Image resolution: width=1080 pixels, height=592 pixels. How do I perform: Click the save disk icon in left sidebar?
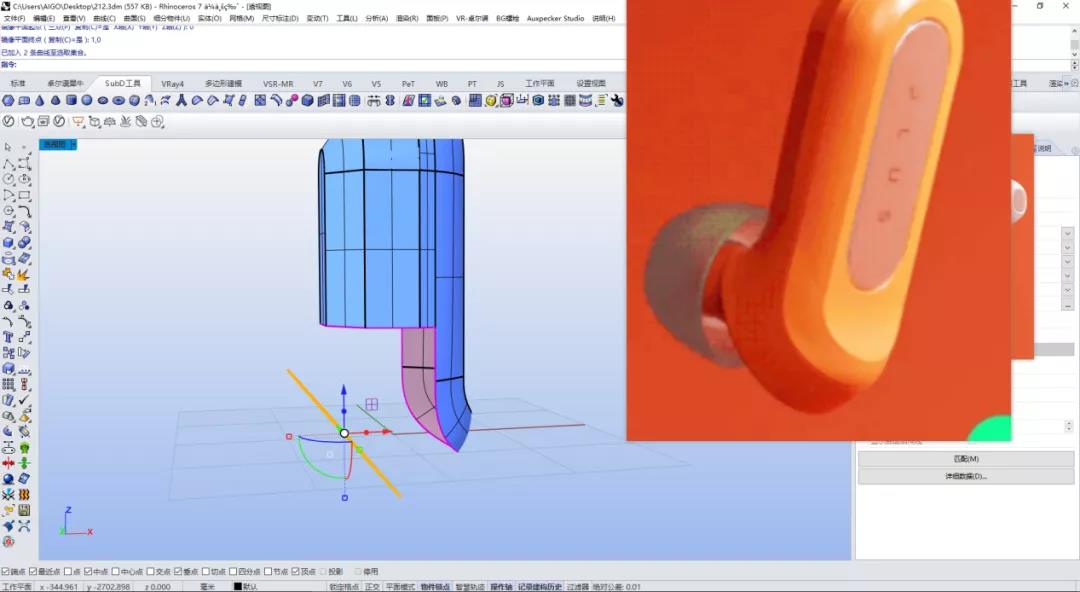point(24,511)
